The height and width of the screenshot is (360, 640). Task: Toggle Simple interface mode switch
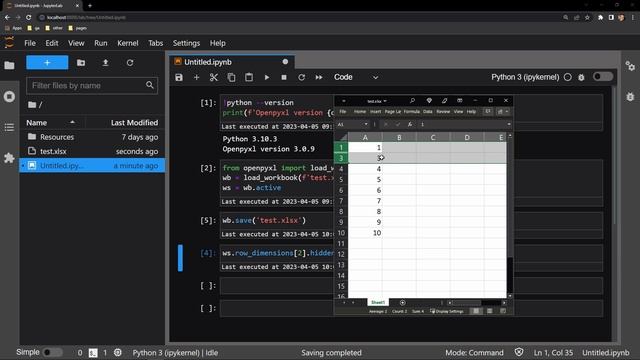point(53,352)
